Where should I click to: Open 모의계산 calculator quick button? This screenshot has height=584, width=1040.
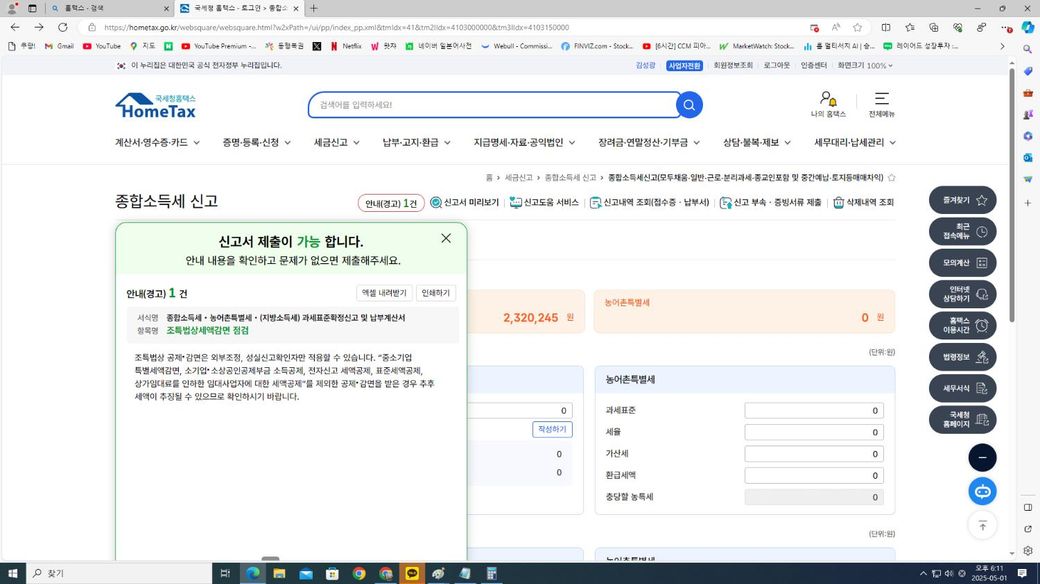[962, 263]
